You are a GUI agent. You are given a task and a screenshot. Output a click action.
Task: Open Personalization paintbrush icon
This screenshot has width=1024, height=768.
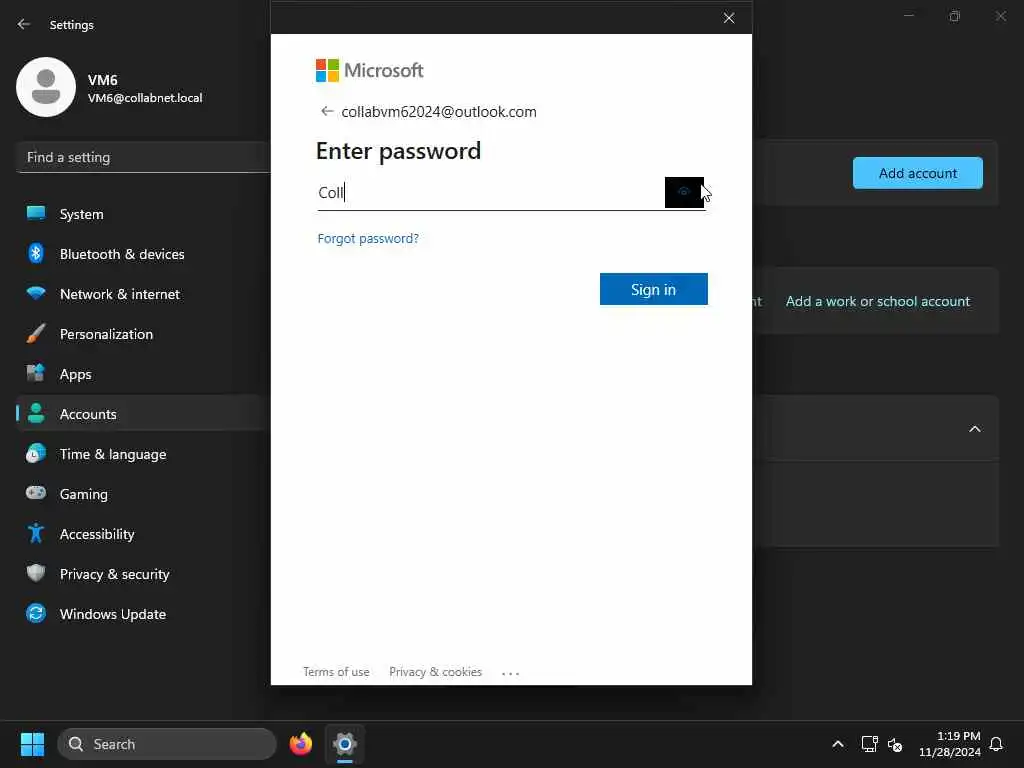tap(36, 333)
